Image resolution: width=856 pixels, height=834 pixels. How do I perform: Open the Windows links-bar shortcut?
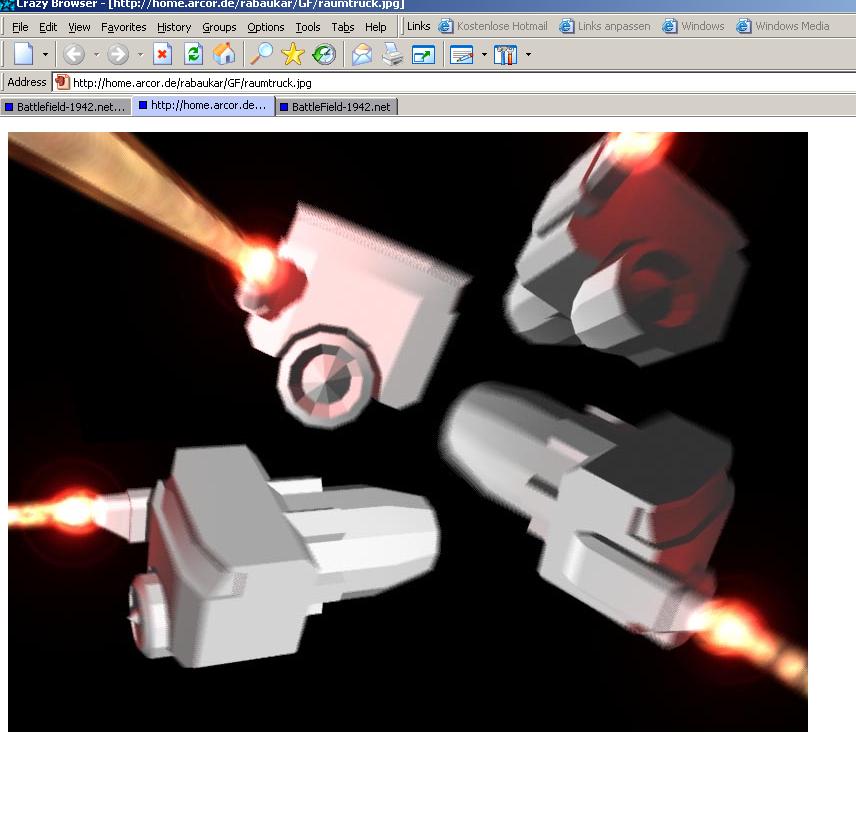point(693,26)
